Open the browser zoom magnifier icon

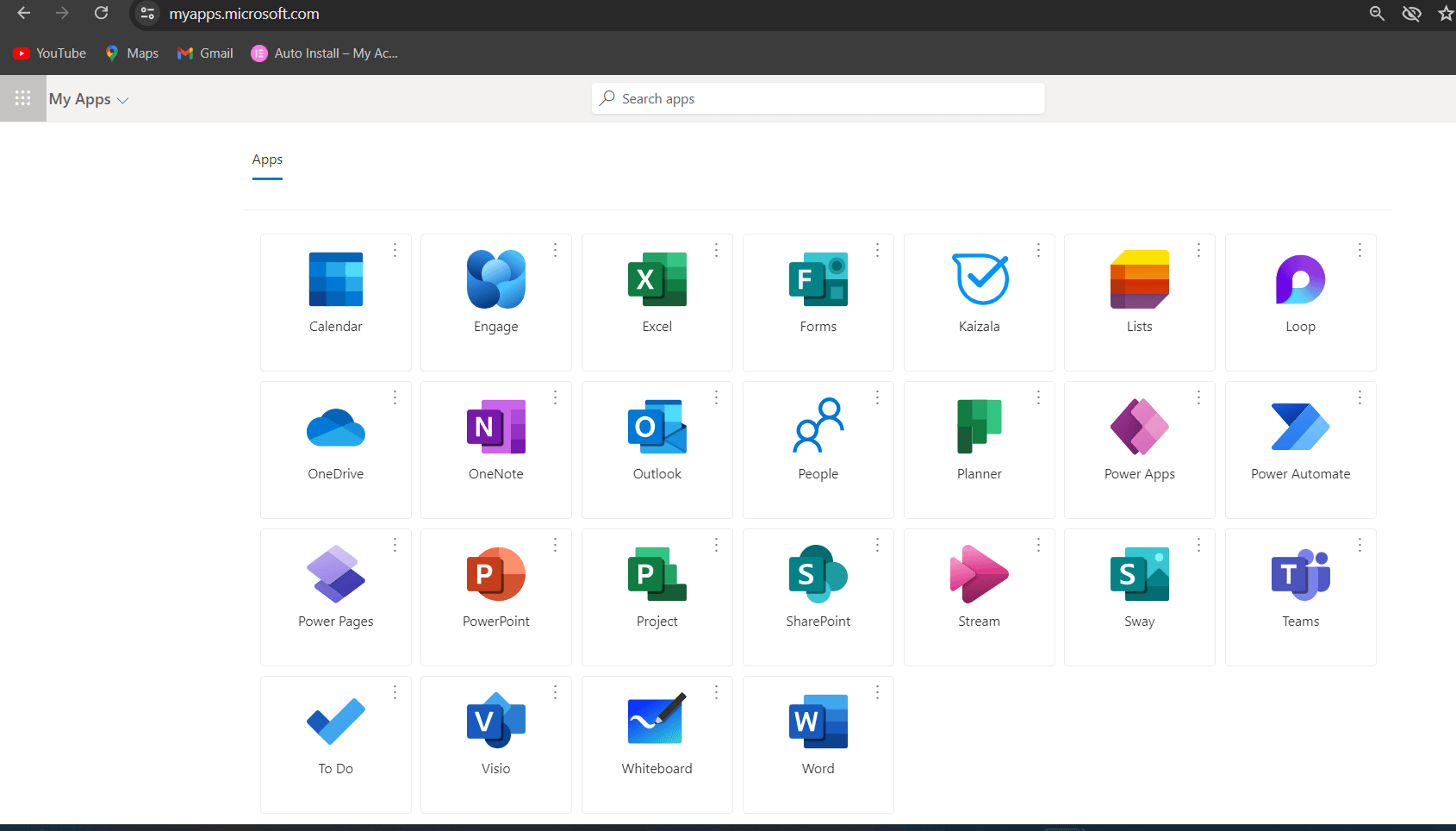(1377, 14)
